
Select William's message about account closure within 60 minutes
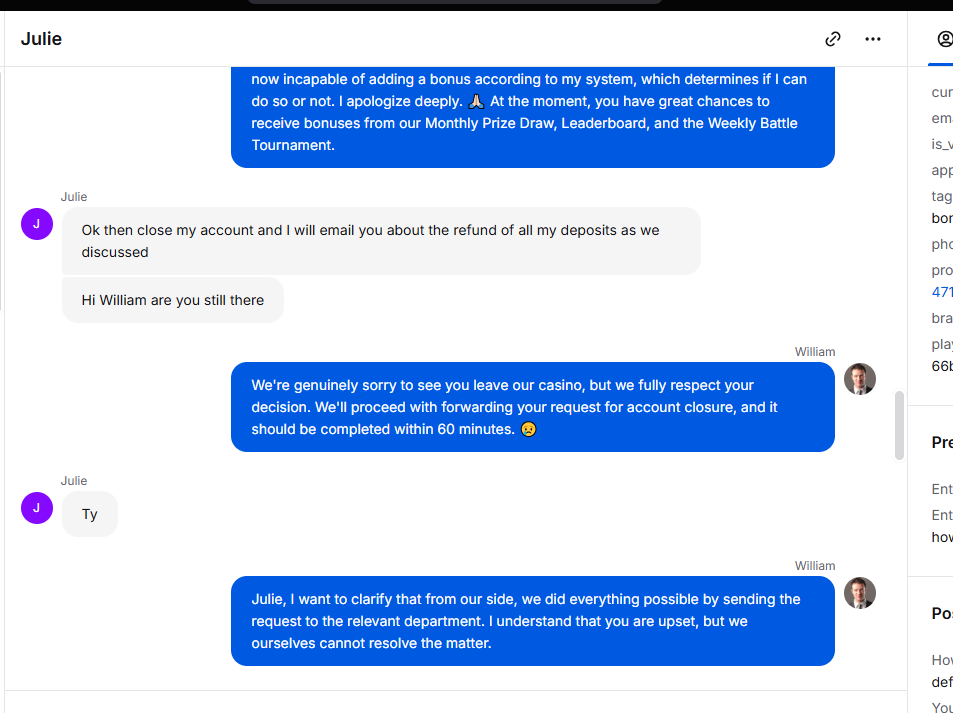(532, 407)
